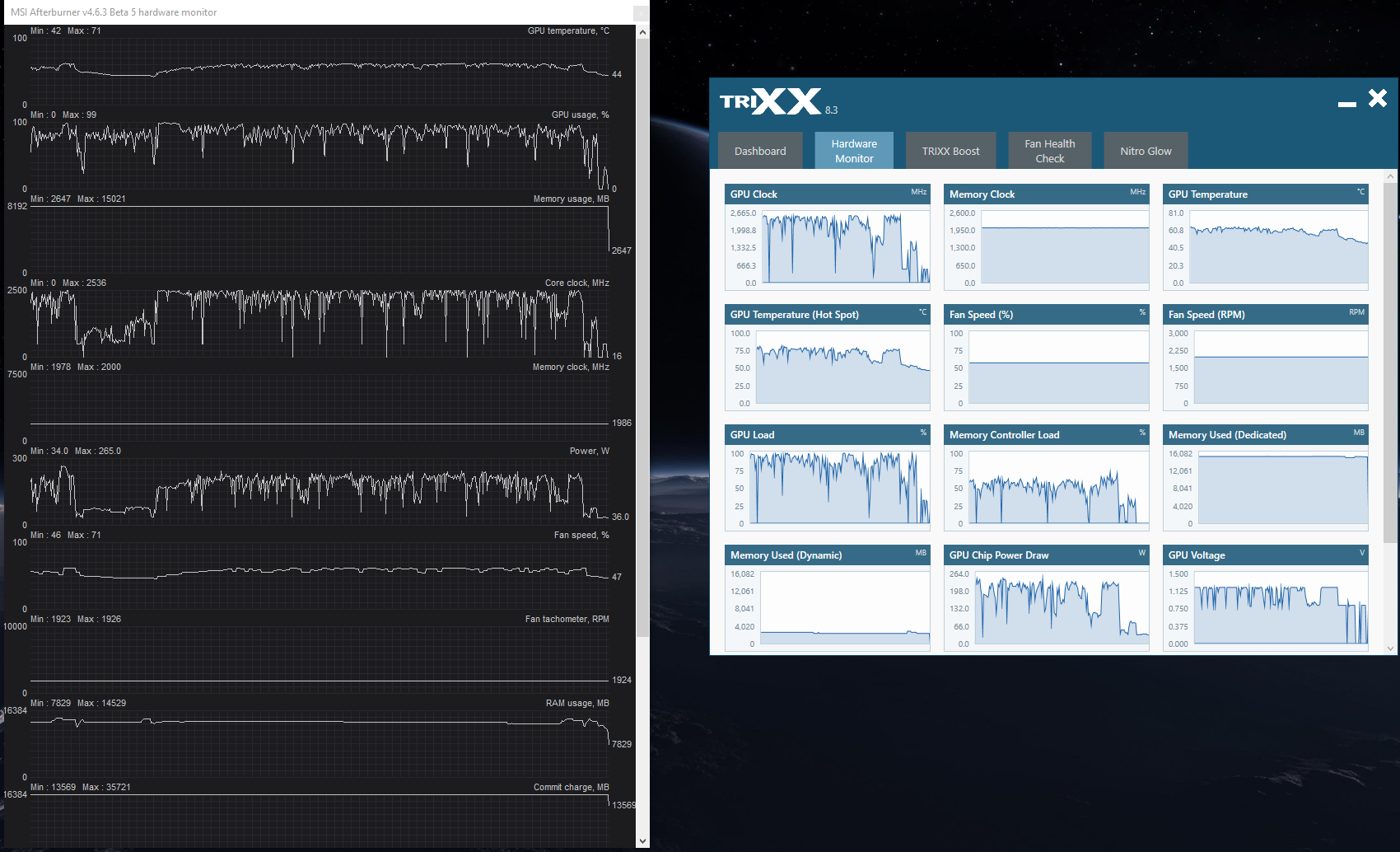Screen dimensions: 1400x852
Task: Click the 'Min : 0 Max : 2536' core clock stats
Action: [68, 283]
